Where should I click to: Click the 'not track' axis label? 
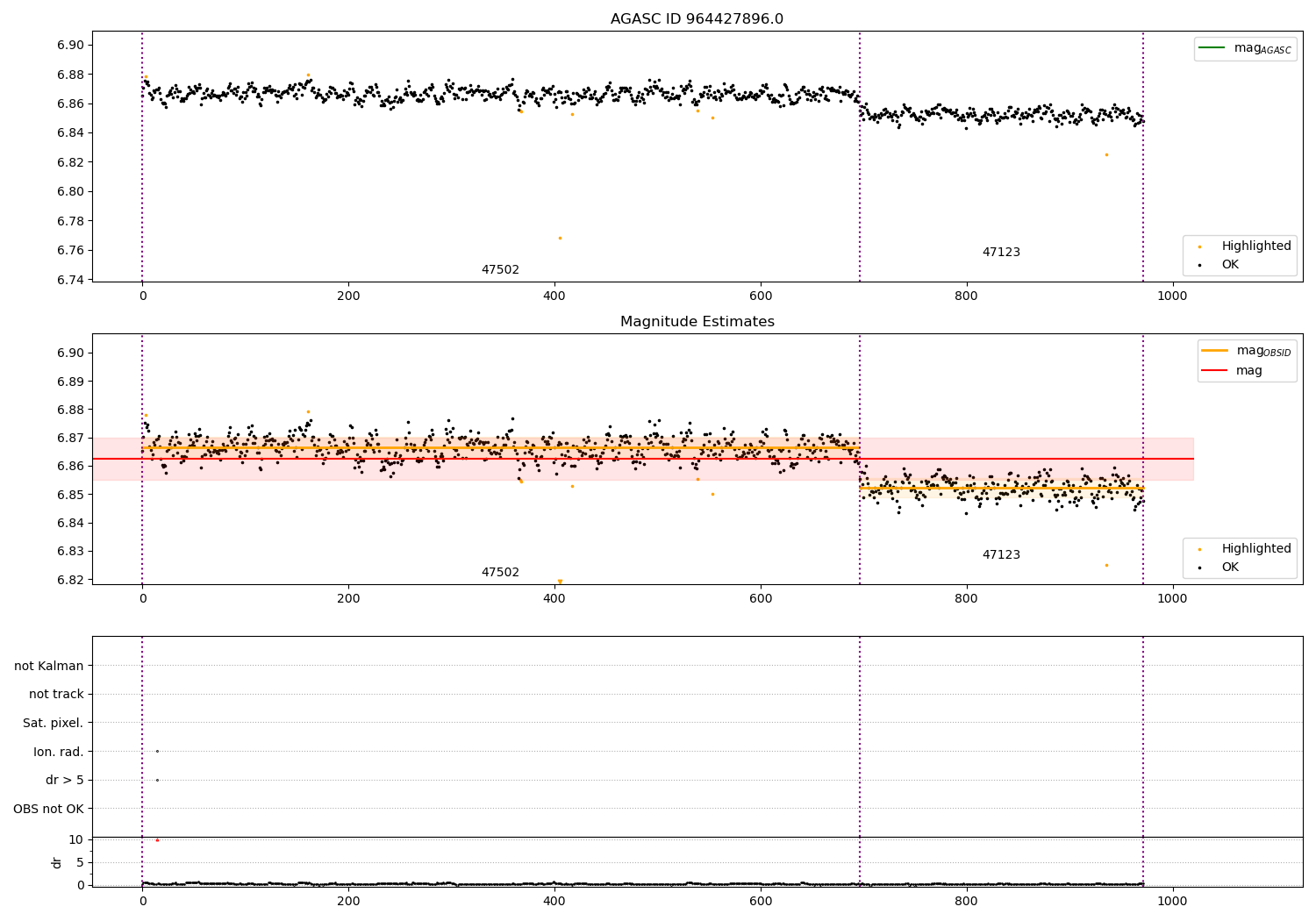click(56, 694)
